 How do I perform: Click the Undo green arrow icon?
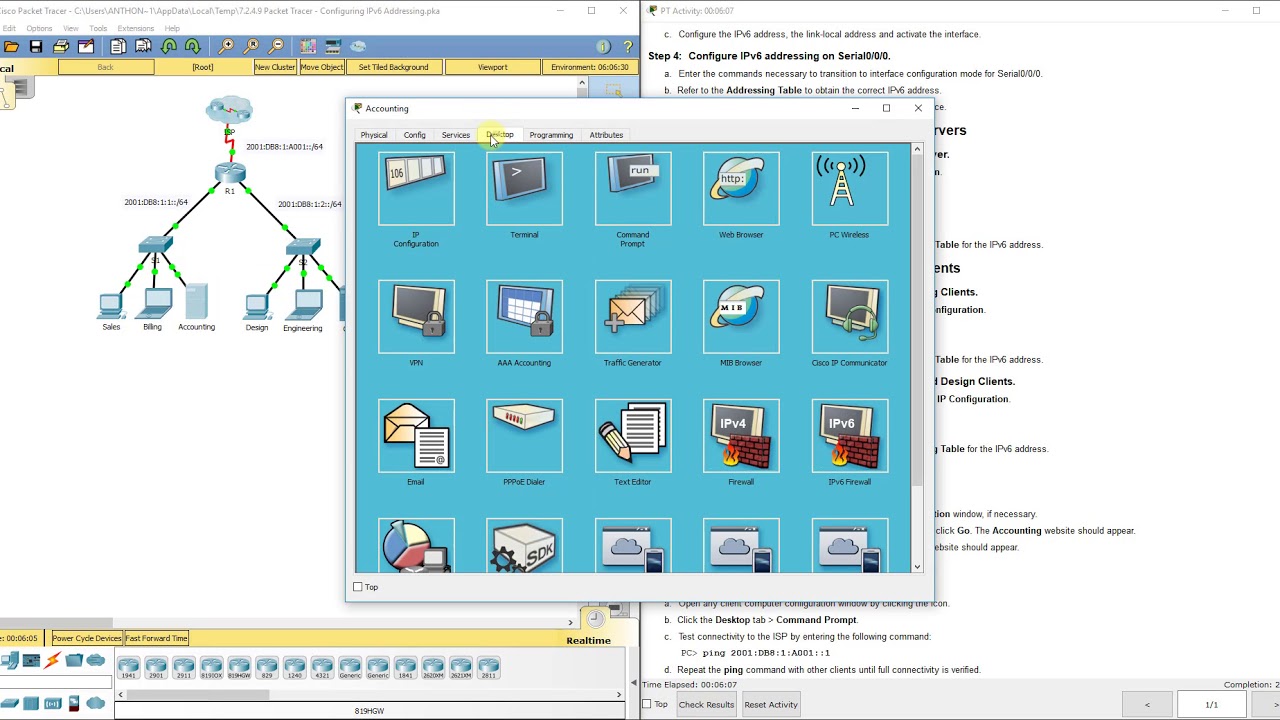(x=168, y=46)
